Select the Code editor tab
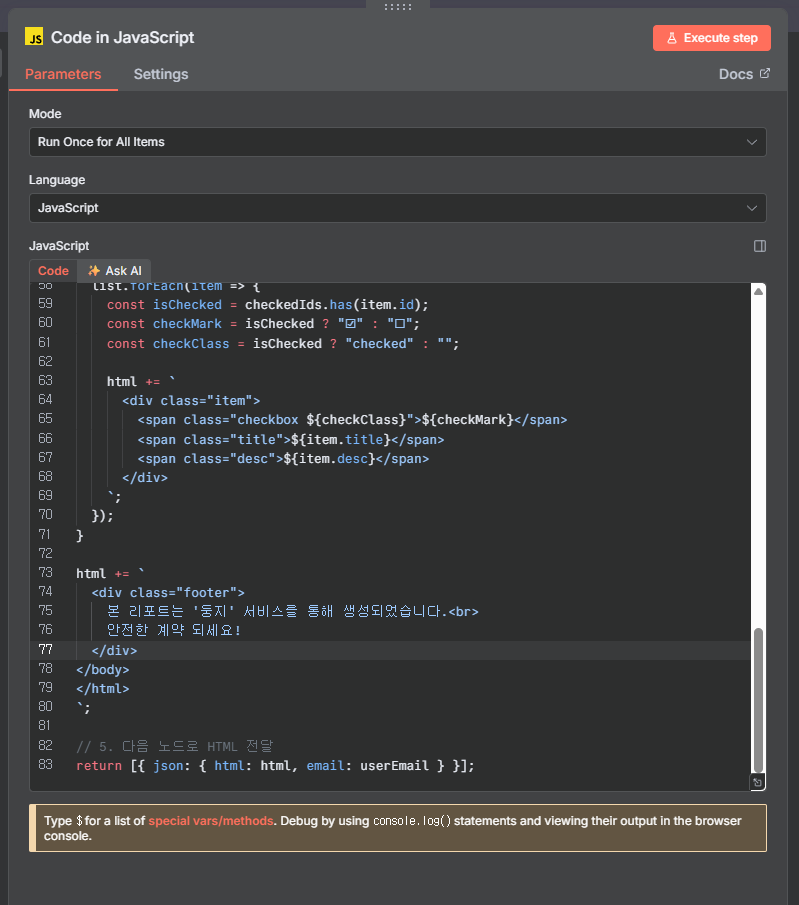The width and height of the screenshot is (799, 905). [53, 271]
